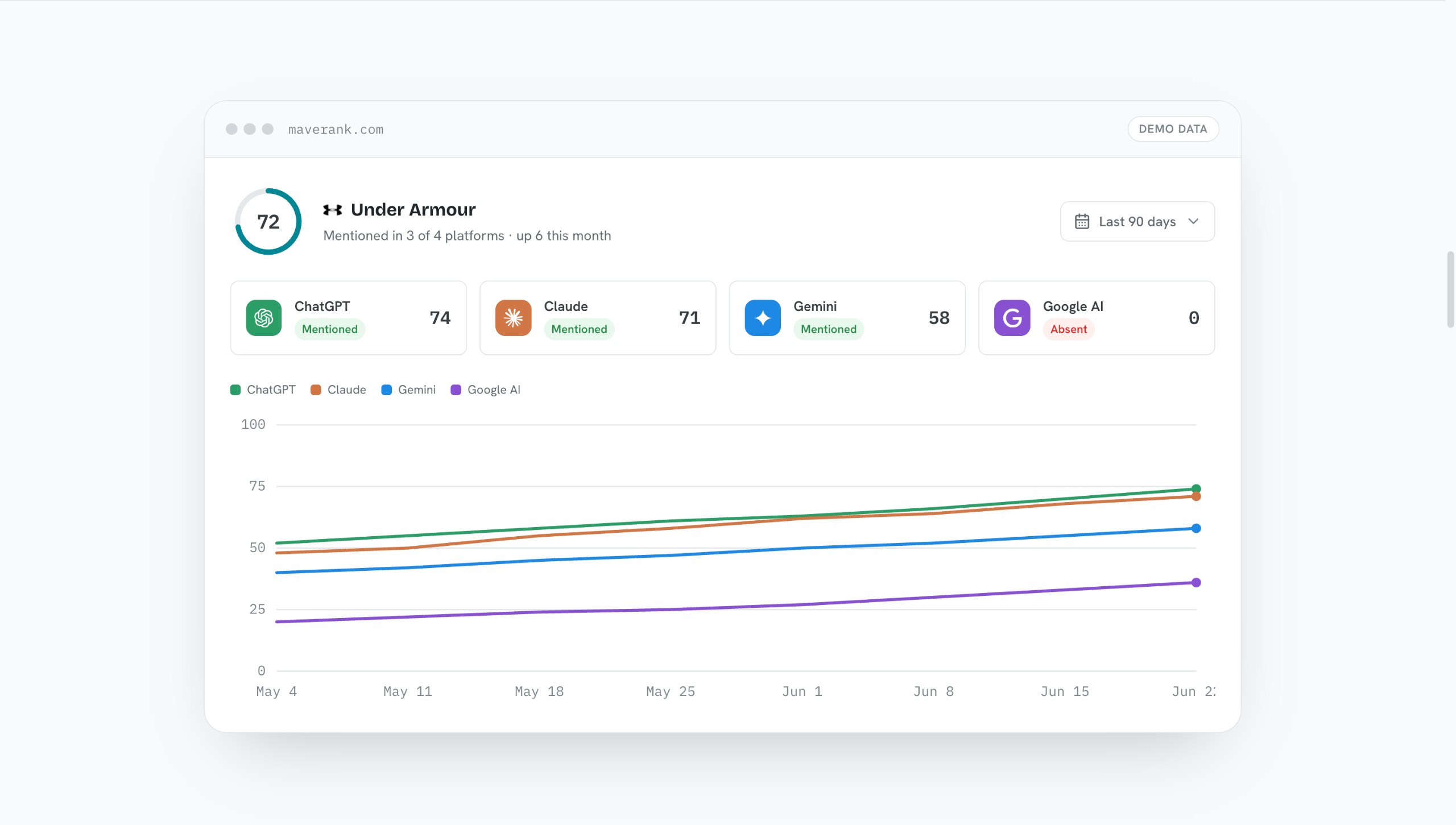This screenshot has width=1456, height=825.
Task: Click the Under Armour logo icon
Action: click(x=333, y=210)
